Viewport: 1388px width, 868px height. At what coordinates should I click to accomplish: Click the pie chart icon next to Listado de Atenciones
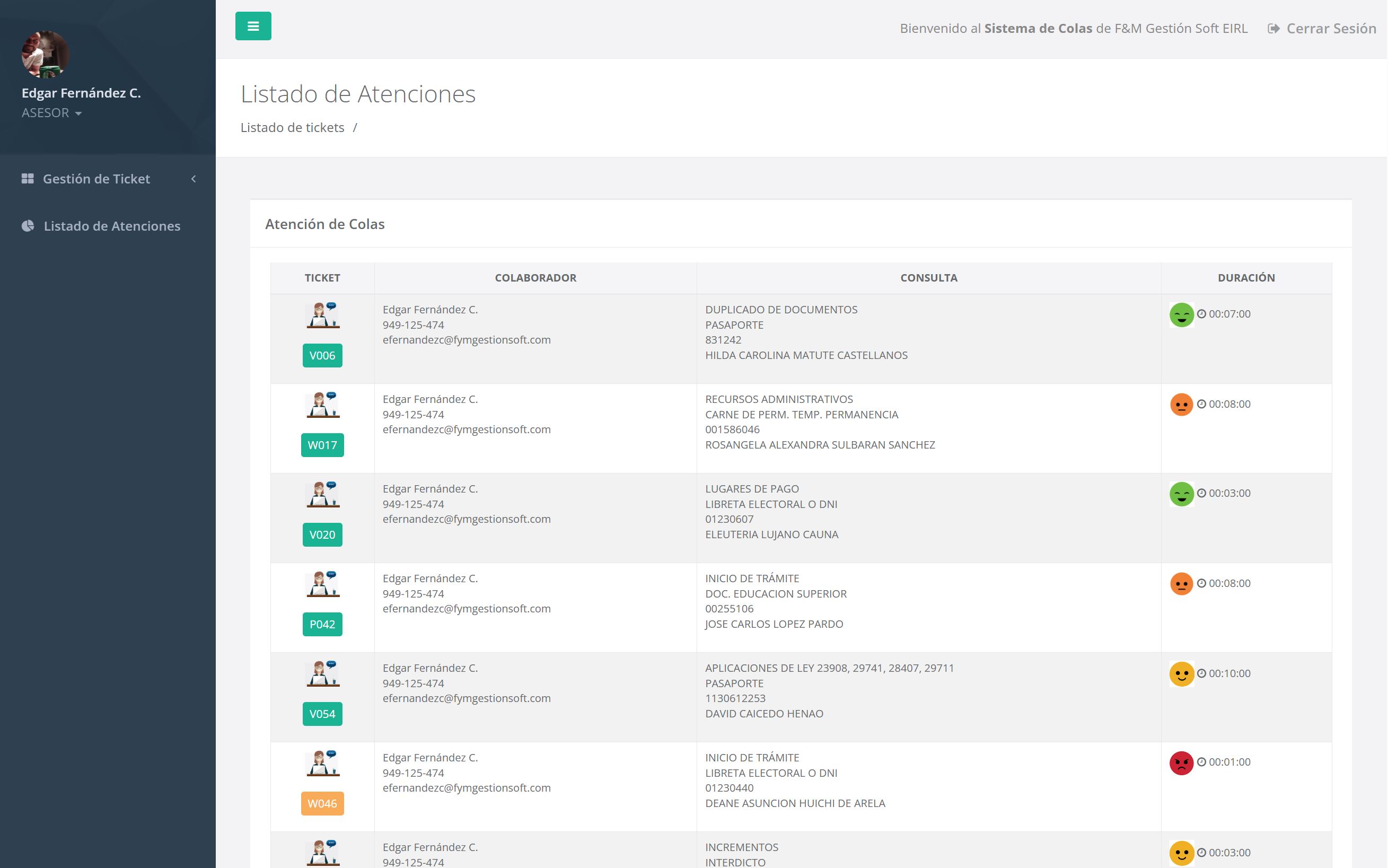click(x=28, y=225)
